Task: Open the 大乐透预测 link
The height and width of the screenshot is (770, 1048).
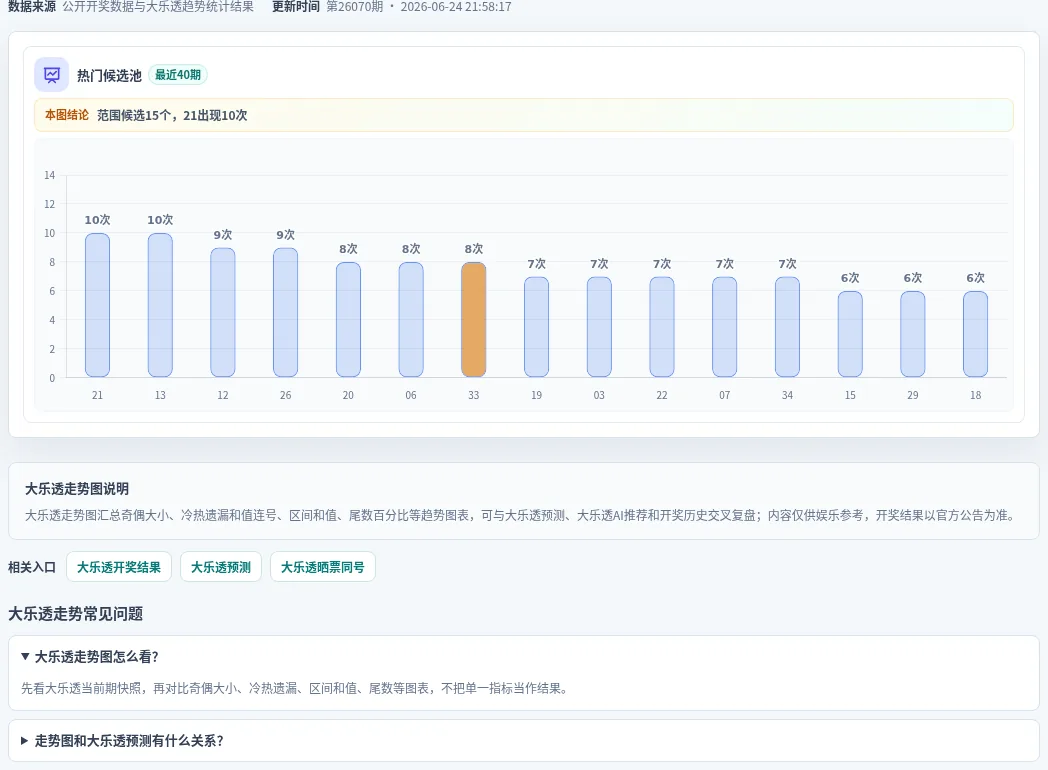Action: click(221, 567)
